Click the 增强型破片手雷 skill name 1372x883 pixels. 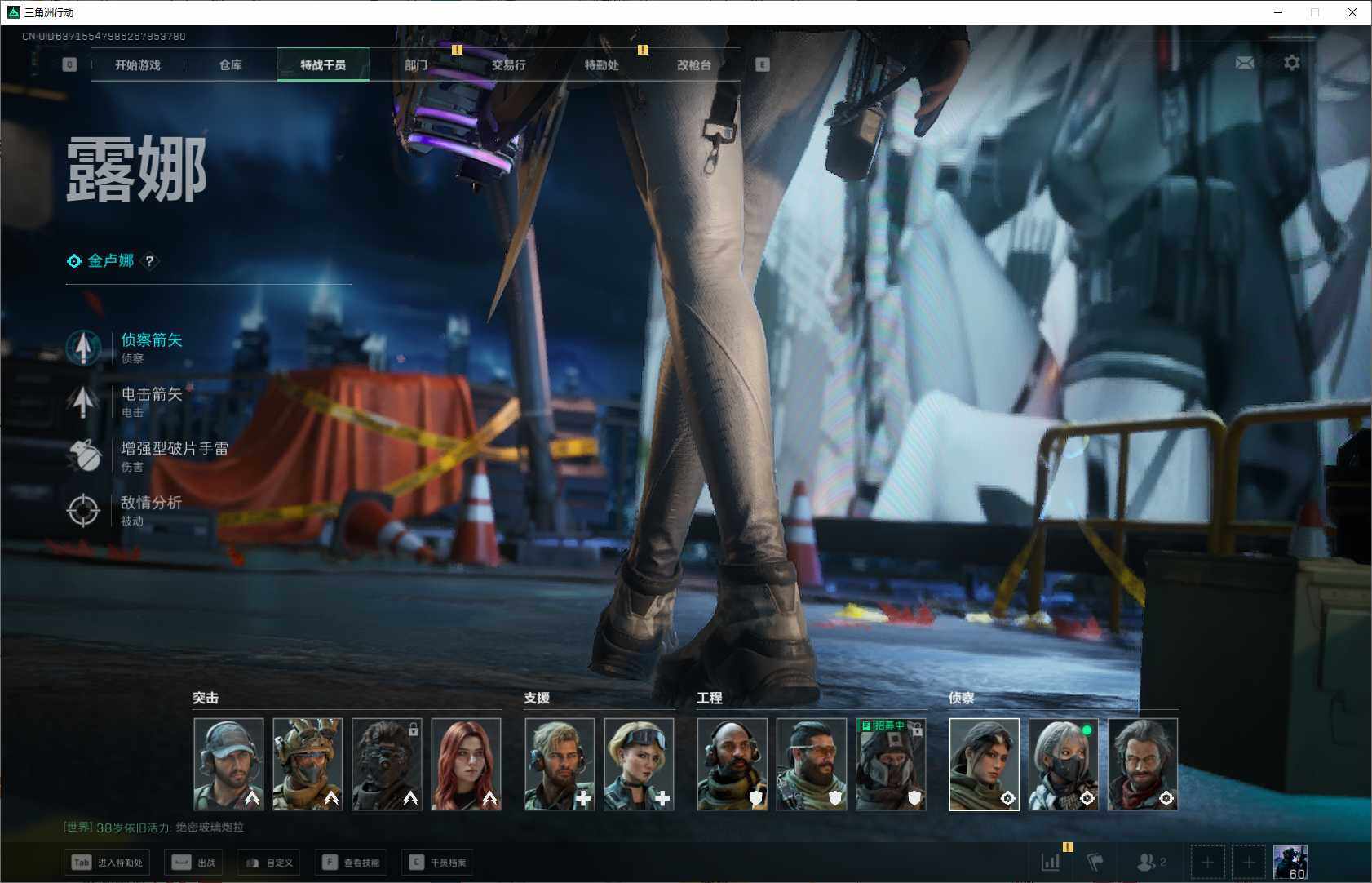point(175,448)
